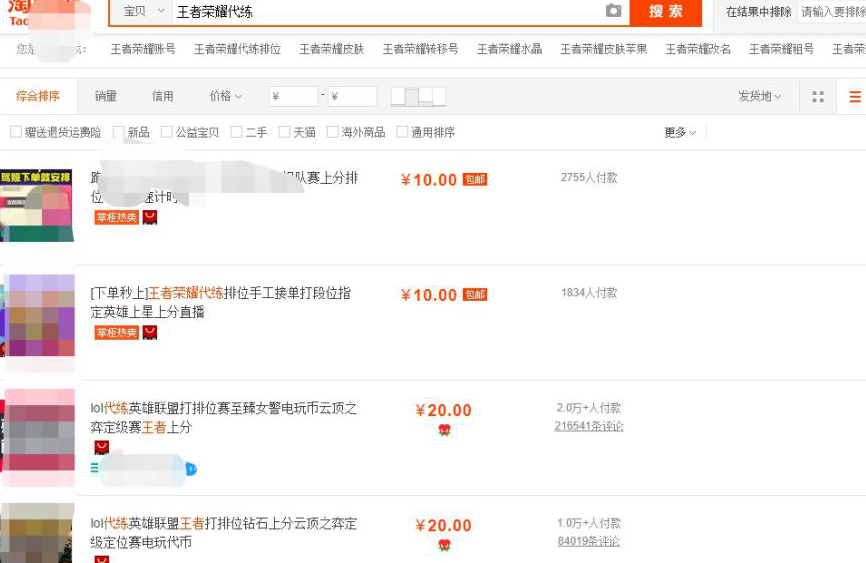Click flower icon under second ¥20.00 price
The height and width of the screenshot is (563, 866).
[x=444, y=545]
